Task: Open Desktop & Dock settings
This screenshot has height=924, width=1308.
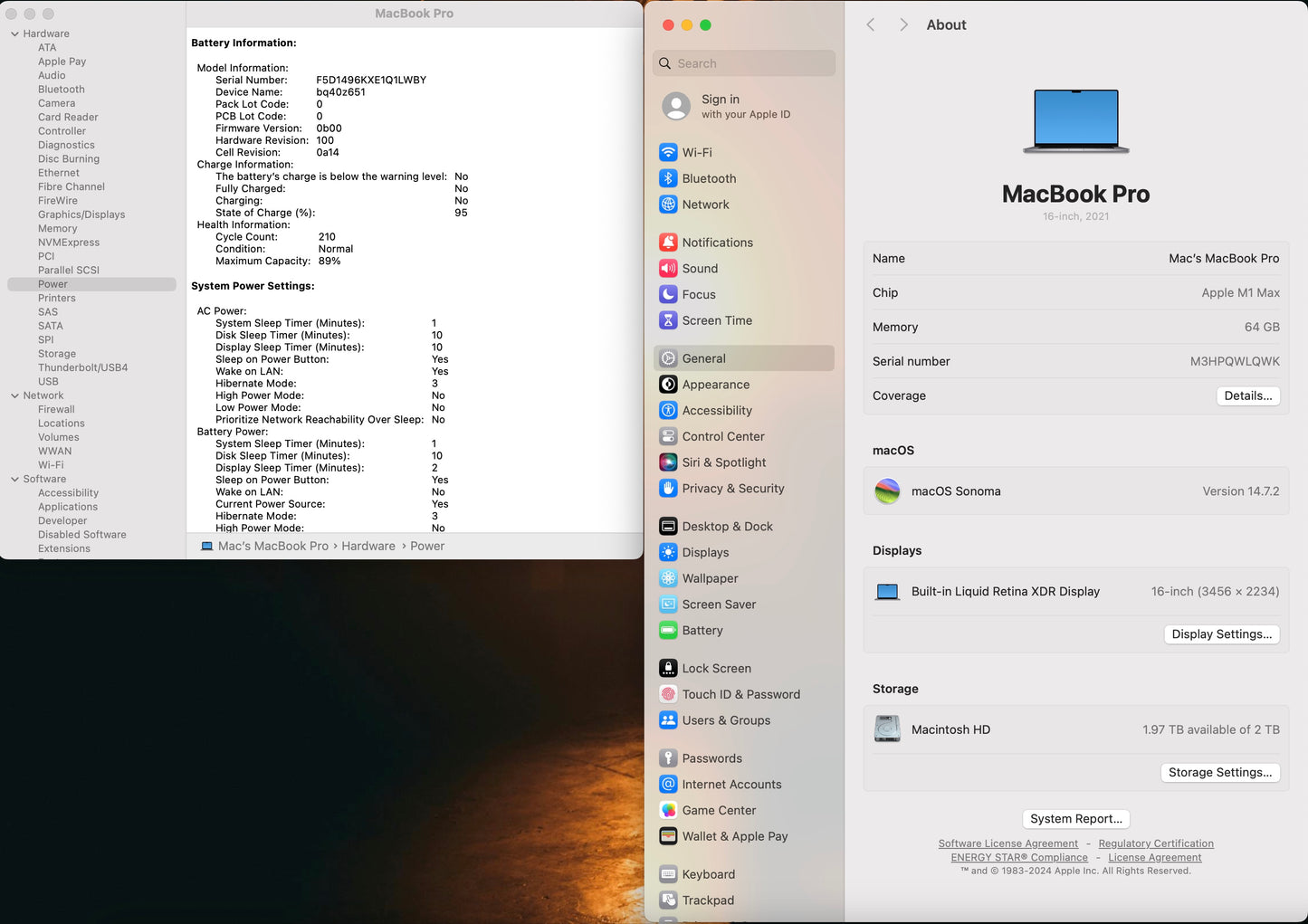Action: pos(727,526)
